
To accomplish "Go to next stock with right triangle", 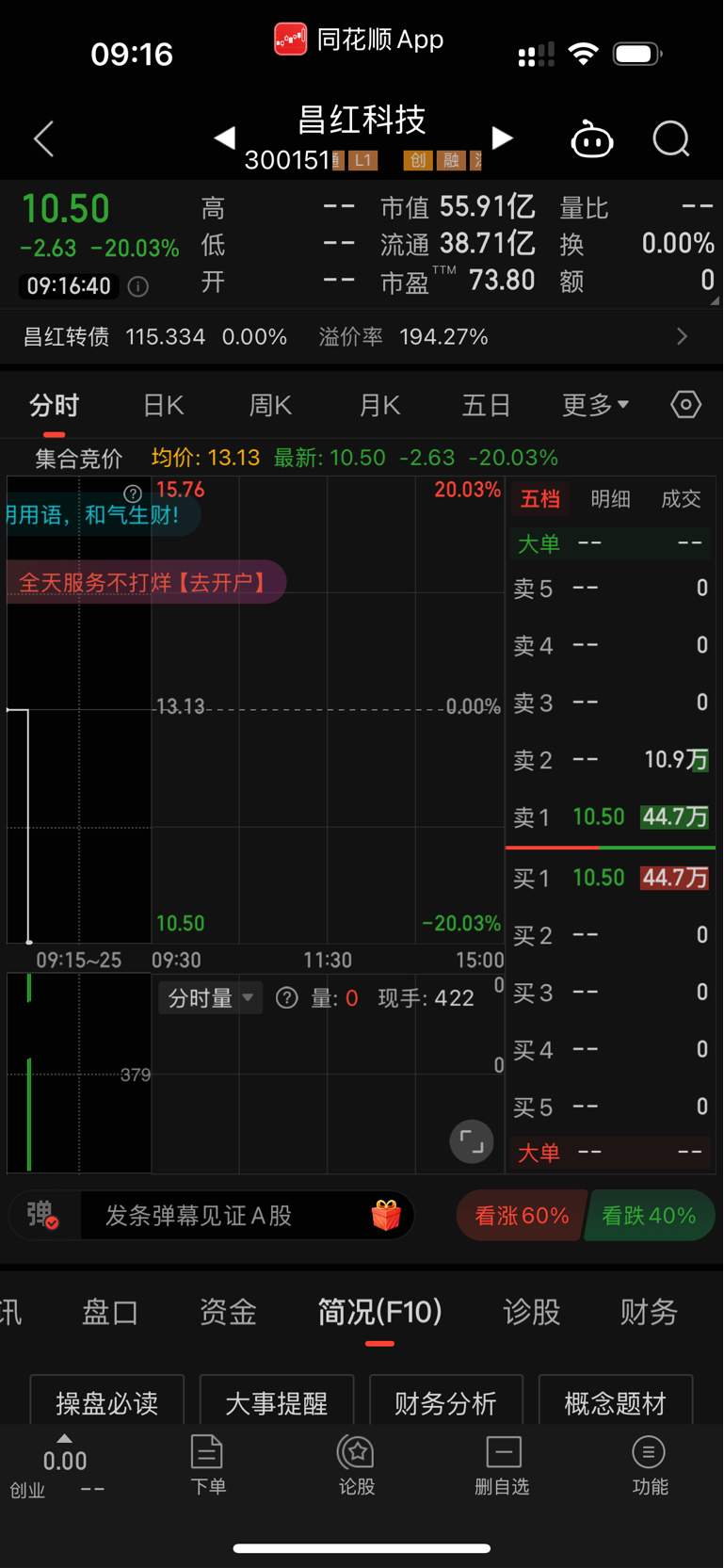I will coord(503,138).
